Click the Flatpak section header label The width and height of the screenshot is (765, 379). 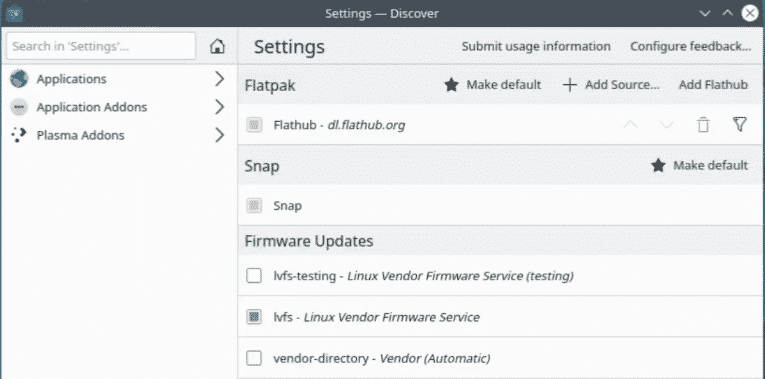pyautogui.click(x=270, y=86)
